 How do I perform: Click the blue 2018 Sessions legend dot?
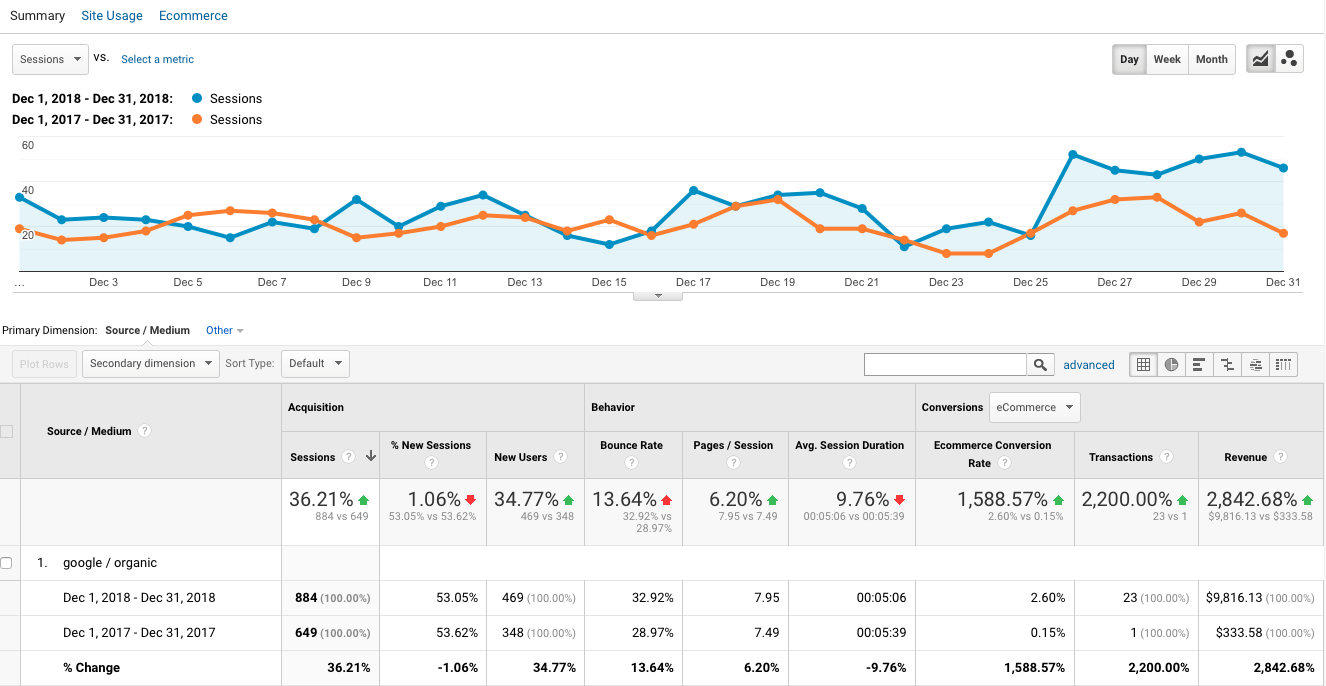[x=197, y=98]
